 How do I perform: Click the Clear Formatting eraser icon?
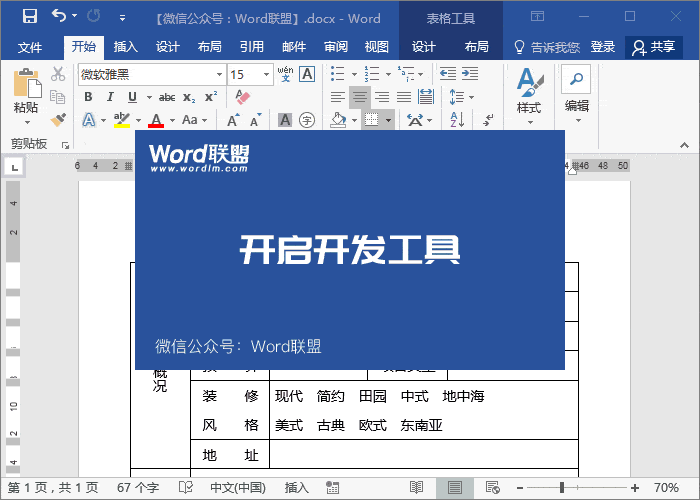click(242, 97)
